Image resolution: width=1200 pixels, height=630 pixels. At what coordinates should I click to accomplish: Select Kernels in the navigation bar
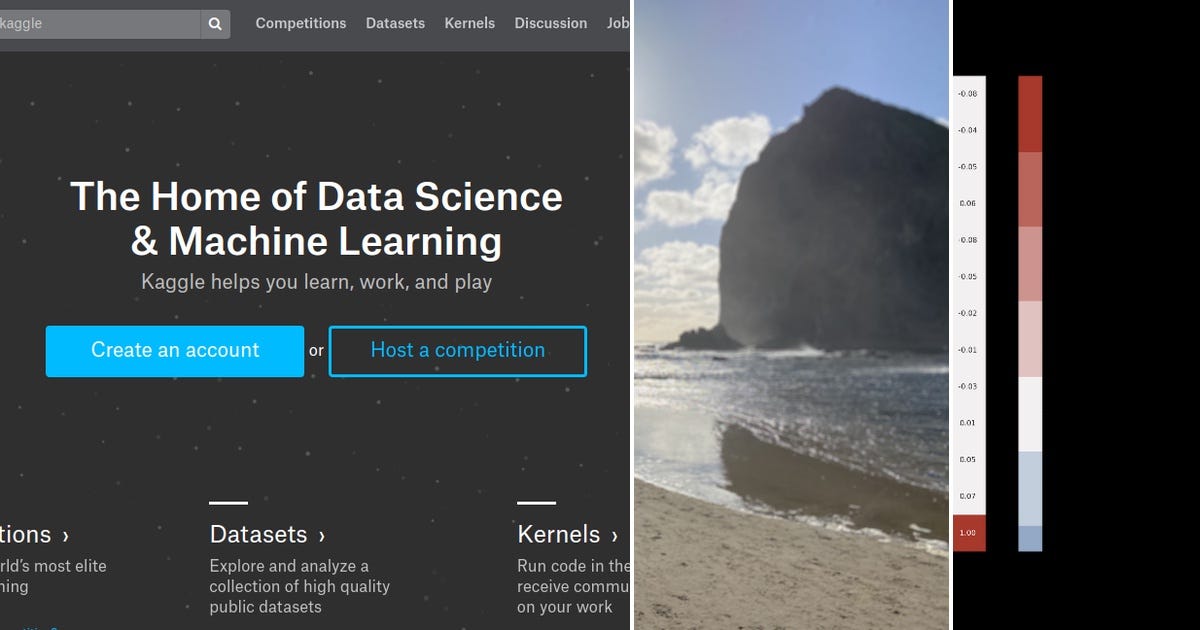tap(469, 23)
